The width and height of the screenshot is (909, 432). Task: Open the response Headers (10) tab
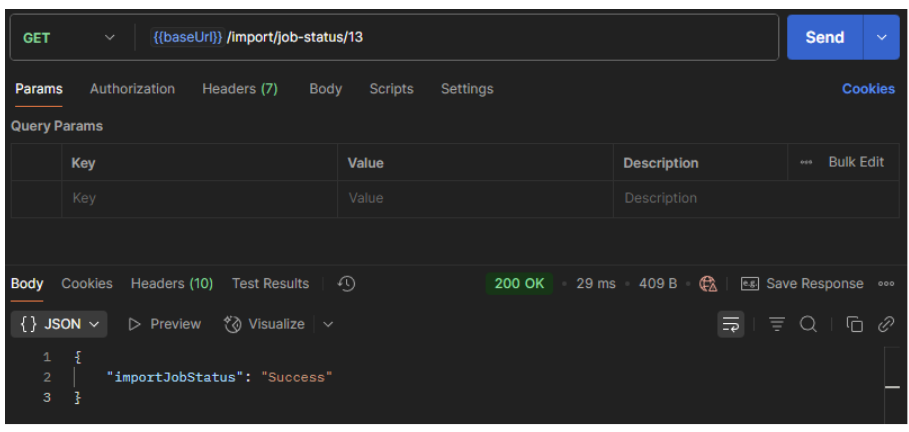pyautogui.click(x=172, y=284)
